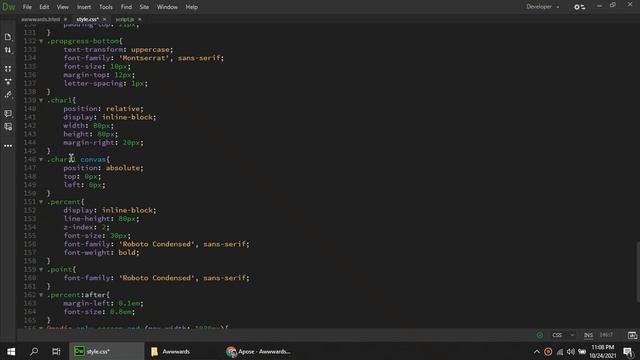This screenshot has height=360, width=640.
Task: Open the Sync Settings gear icon
Action: coord(579,7)
